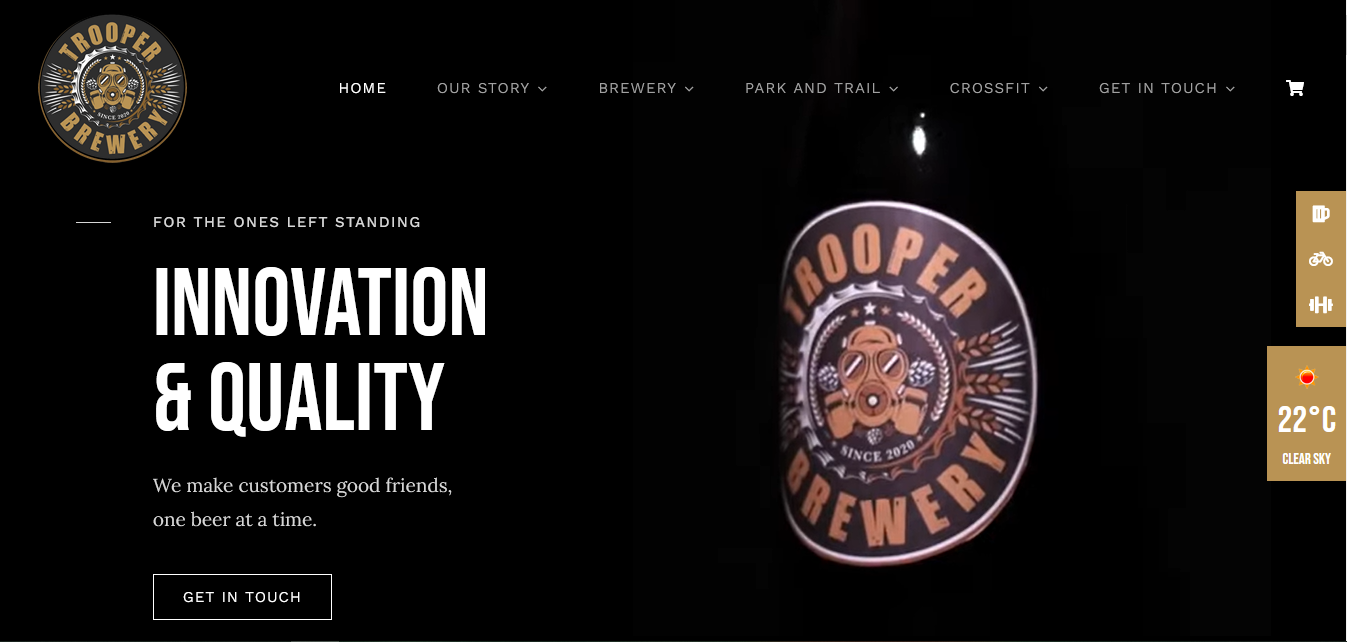Go to the Home menu item

pos(363,88)
